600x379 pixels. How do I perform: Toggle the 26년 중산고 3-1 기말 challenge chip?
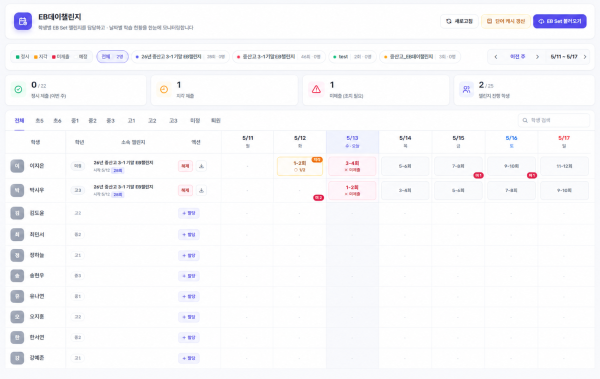coord(180,57)
